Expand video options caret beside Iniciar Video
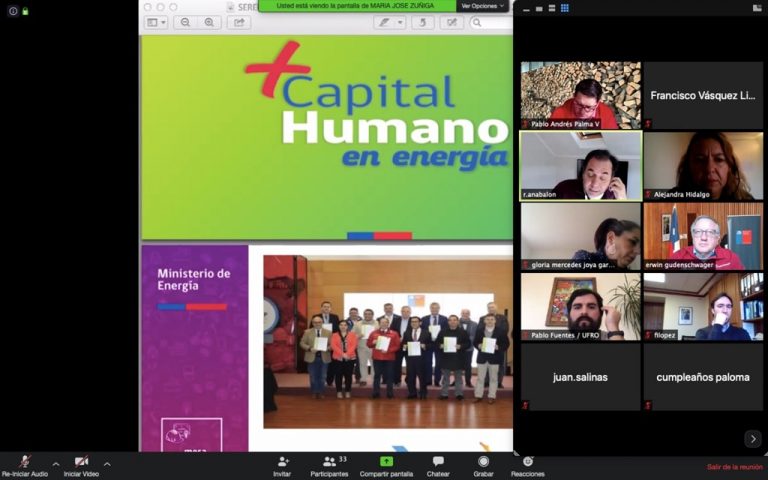 point(107,464)
